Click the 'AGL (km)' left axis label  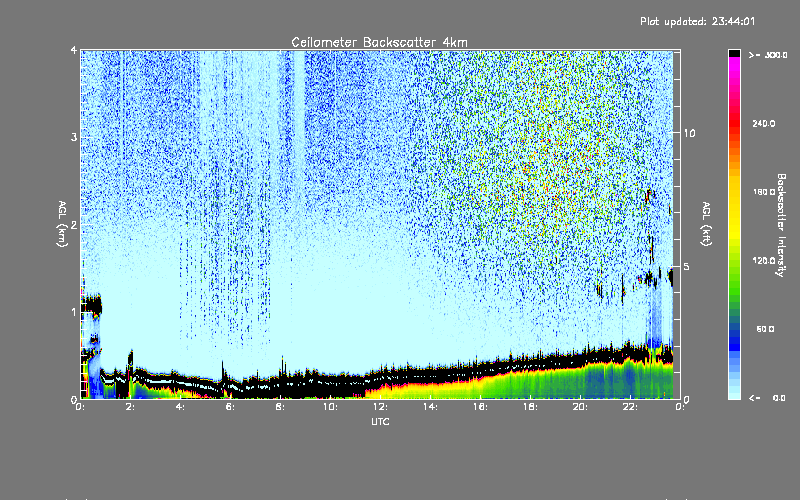62,224
